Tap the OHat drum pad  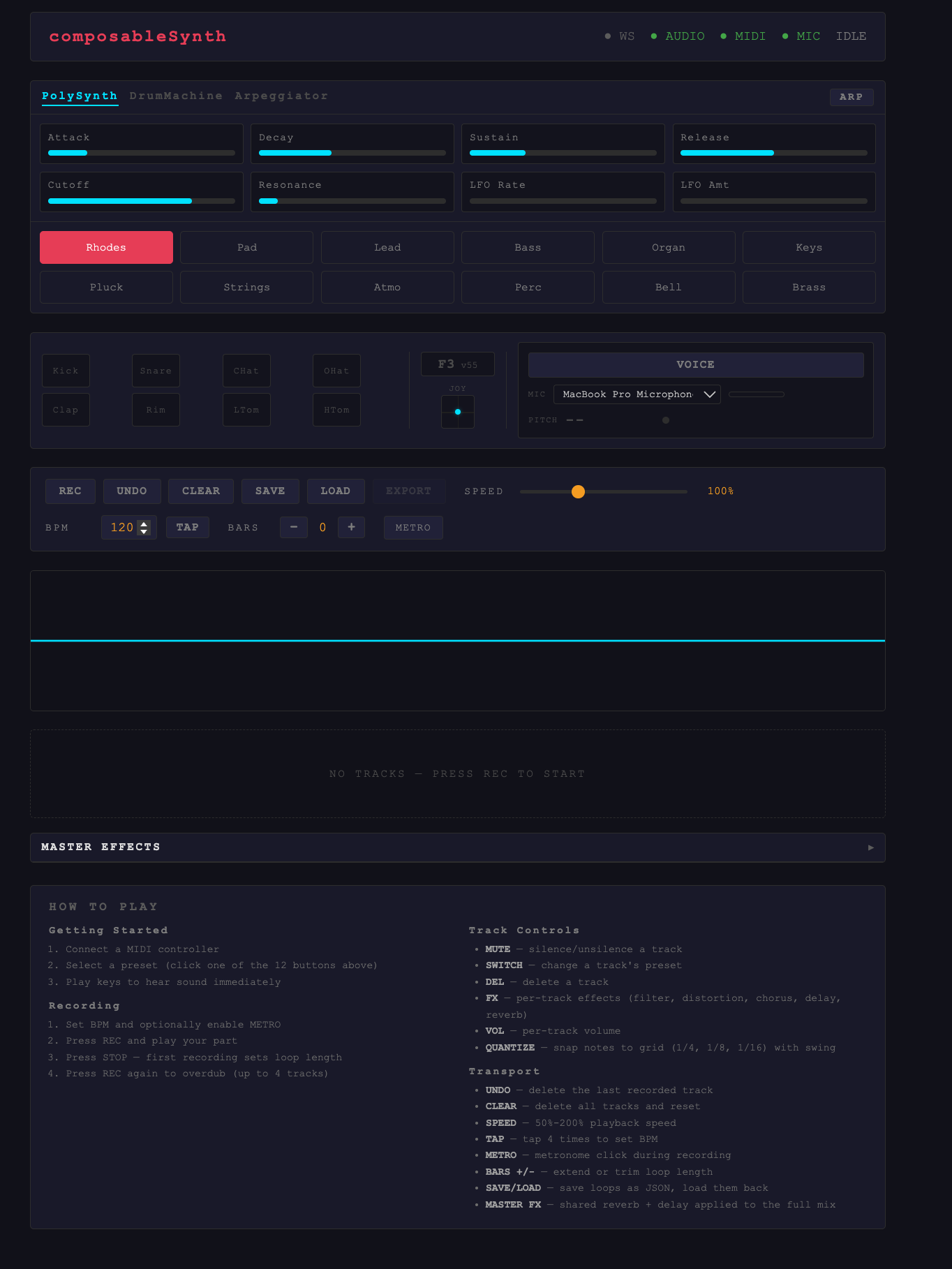click(x=336, y=371)
